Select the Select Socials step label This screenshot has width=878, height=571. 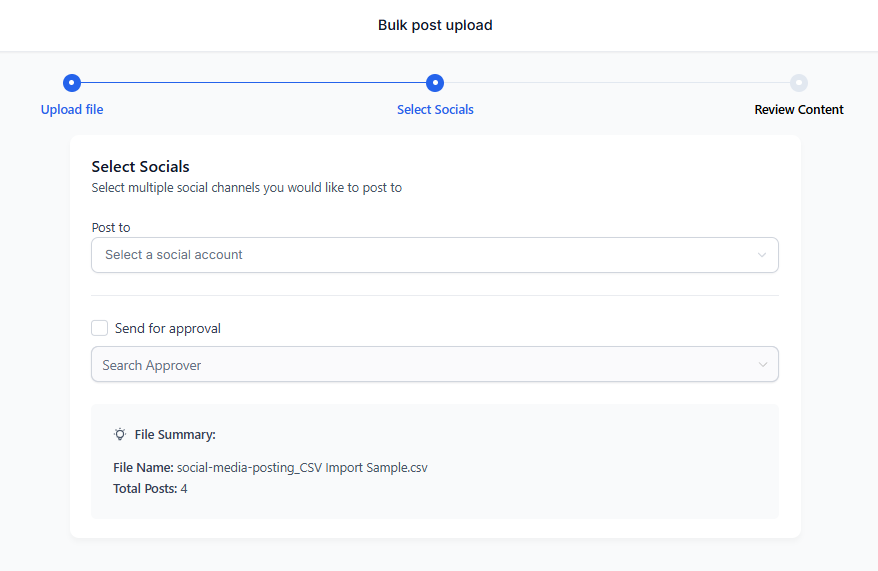(x=435, y=110)
